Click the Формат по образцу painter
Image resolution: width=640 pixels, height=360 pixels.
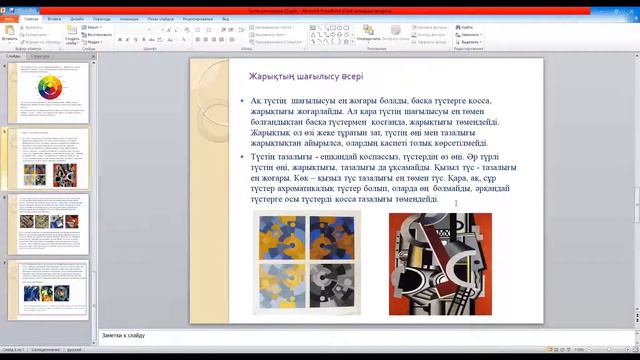point(40,42)
